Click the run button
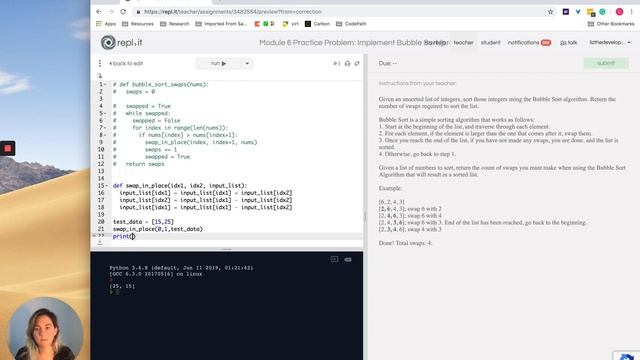 [219, 63]
